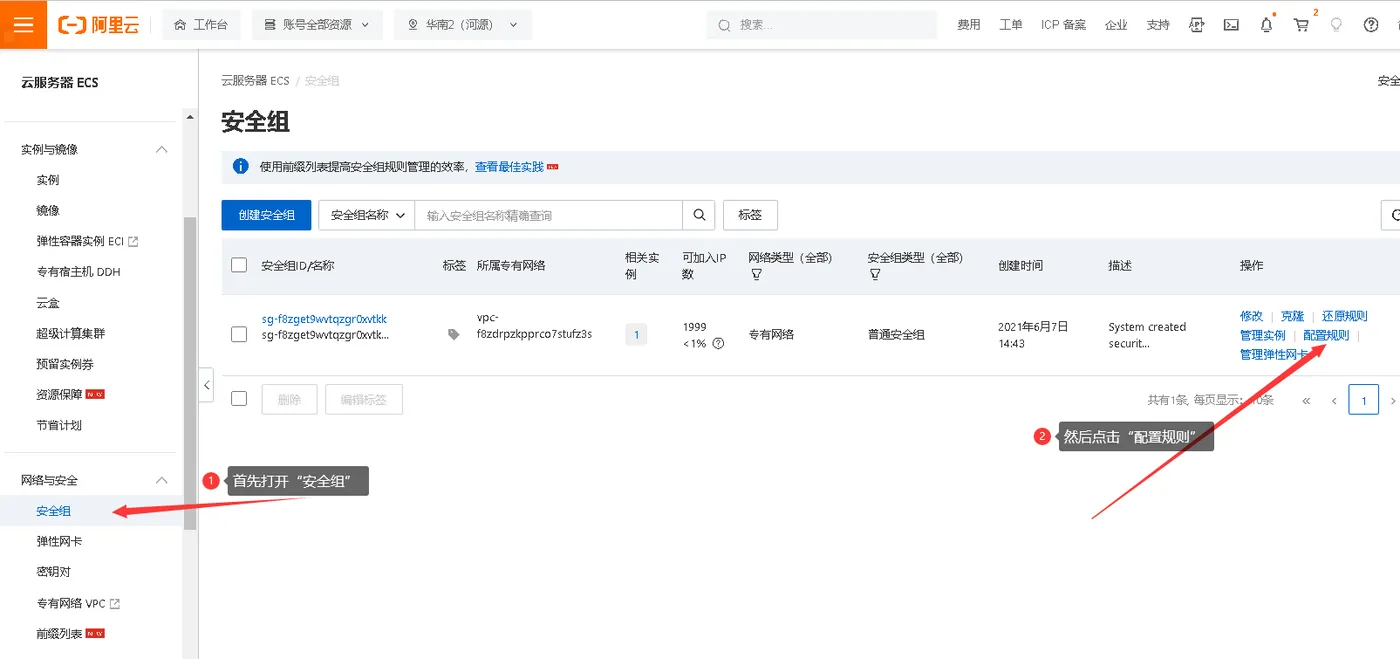Open 支持 in the top menu
The height and width of the screenshot is (659, 1400).
(1158, 25)
